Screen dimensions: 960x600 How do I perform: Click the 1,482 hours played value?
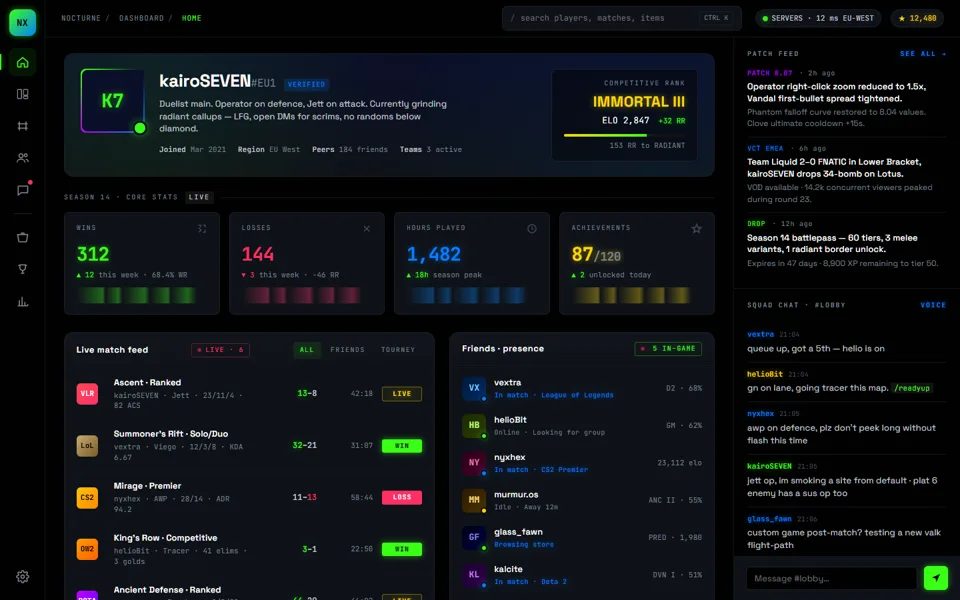[x=433, y=254]
